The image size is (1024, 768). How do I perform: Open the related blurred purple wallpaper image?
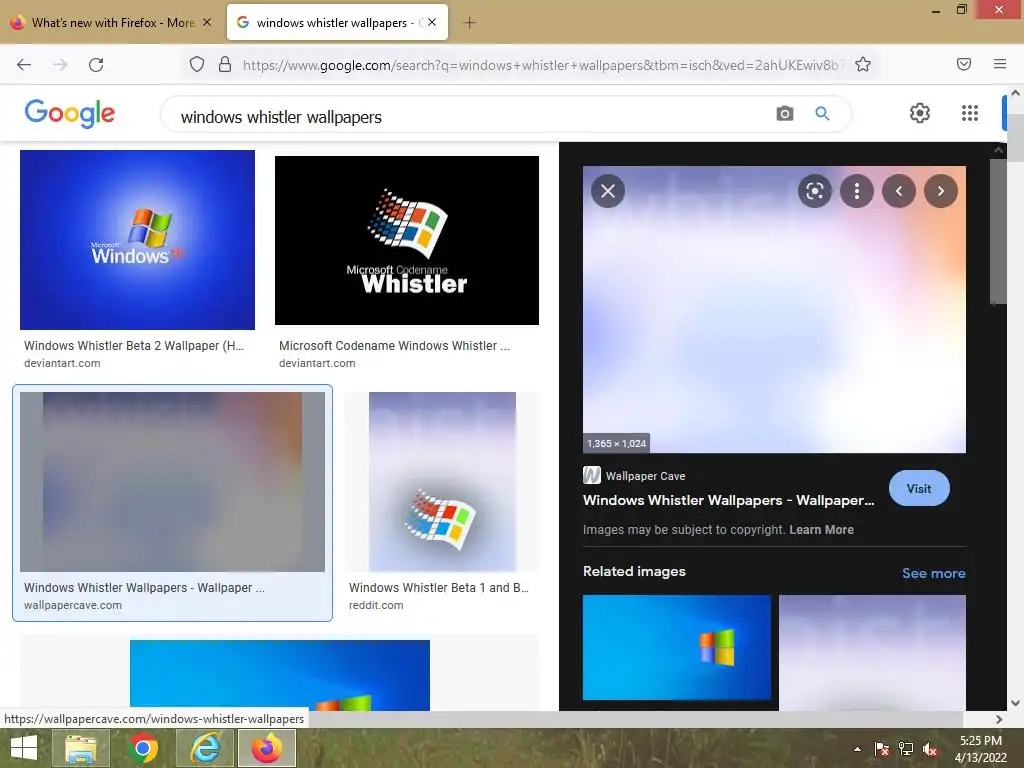[872, 652]
